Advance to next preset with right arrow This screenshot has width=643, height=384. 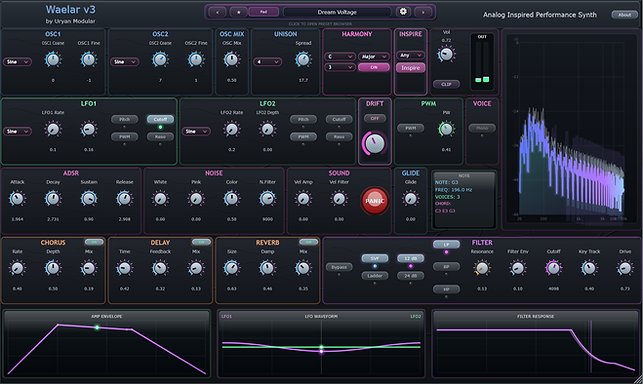point(423,12)
